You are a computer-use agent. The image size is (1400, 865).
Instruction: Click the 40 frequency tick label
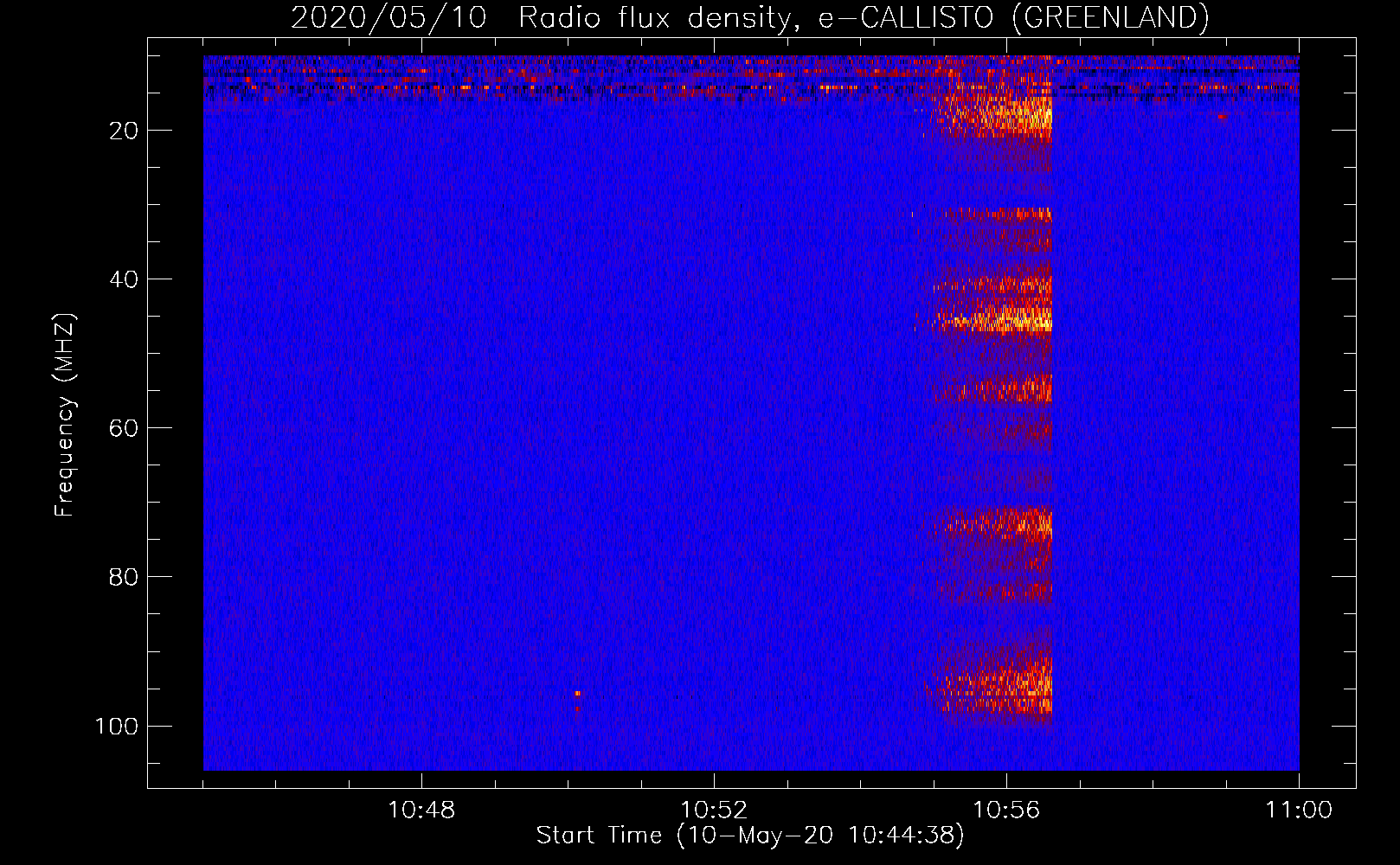pos(124,279)
